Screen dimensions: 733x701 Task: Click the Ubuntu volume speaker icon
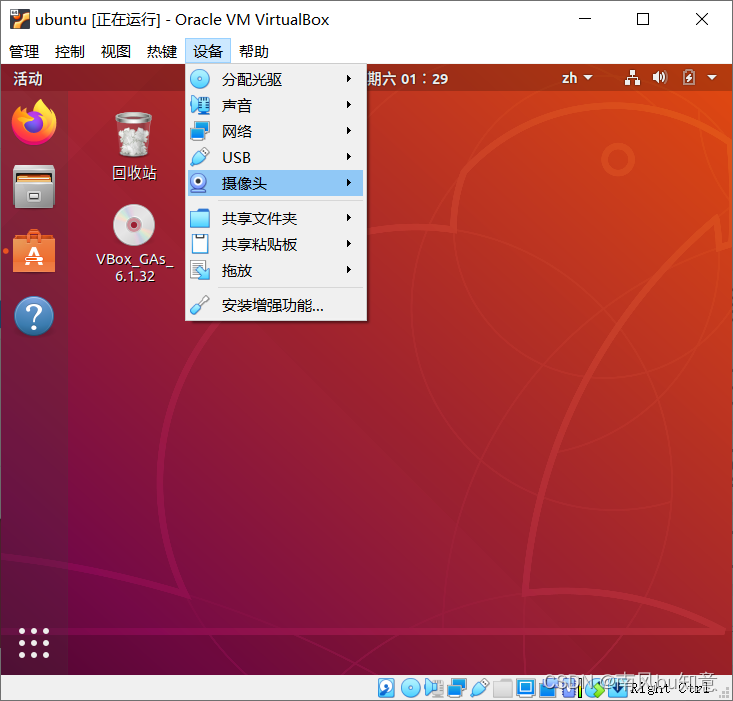click(660, 77)
